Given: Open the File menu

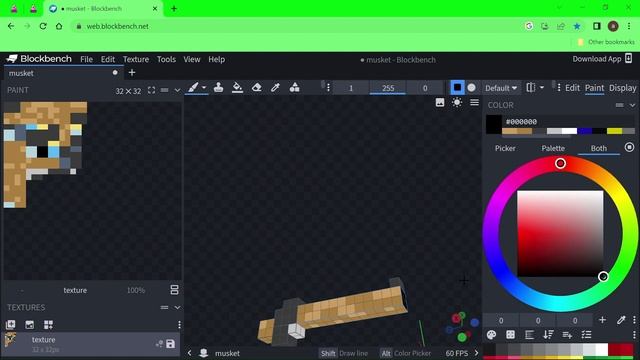Looking at the screenshot, I should pyautogui.click(x=86, y=59).
